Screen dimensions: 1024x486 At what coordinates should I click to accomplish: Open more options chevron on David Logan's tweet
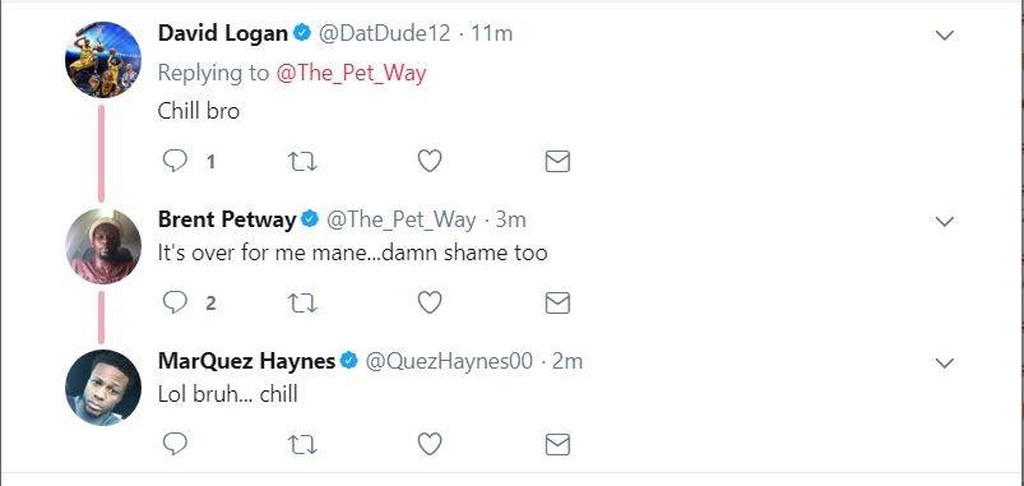944,36
